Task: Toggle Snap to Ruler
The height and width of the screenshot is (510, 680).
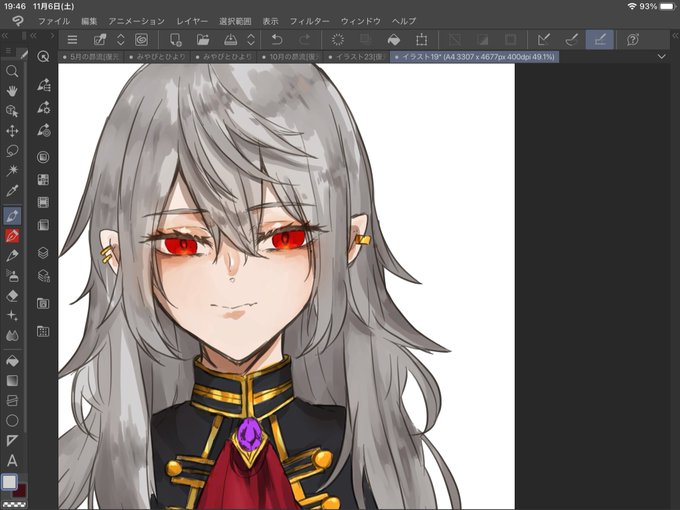Action: point(543,40)
